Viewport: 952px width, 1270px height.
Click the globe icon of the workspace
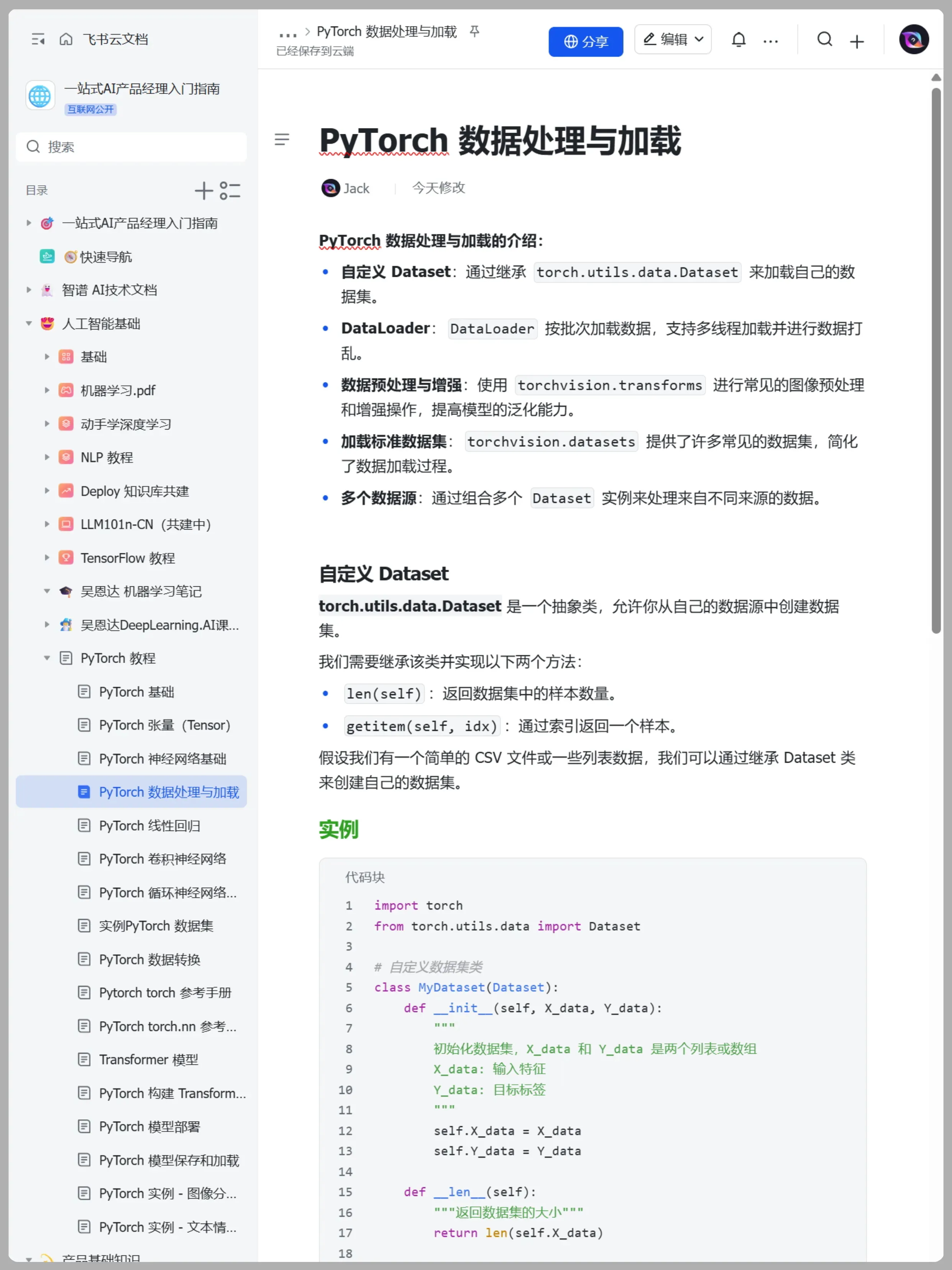39,95
